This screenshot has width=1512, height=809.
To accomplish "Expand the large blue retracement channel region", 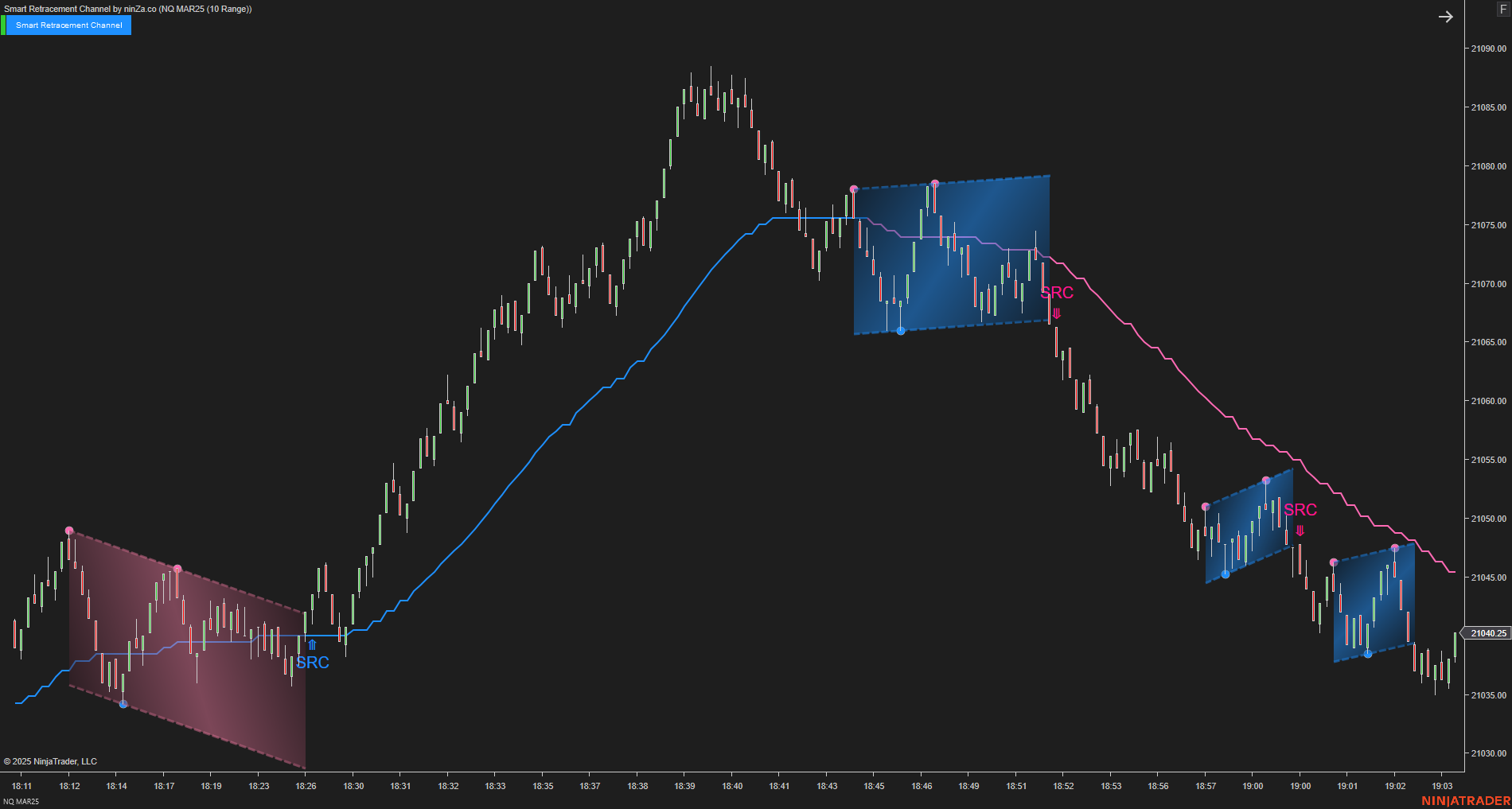I will pyautogui.click(x=951, y=255).
